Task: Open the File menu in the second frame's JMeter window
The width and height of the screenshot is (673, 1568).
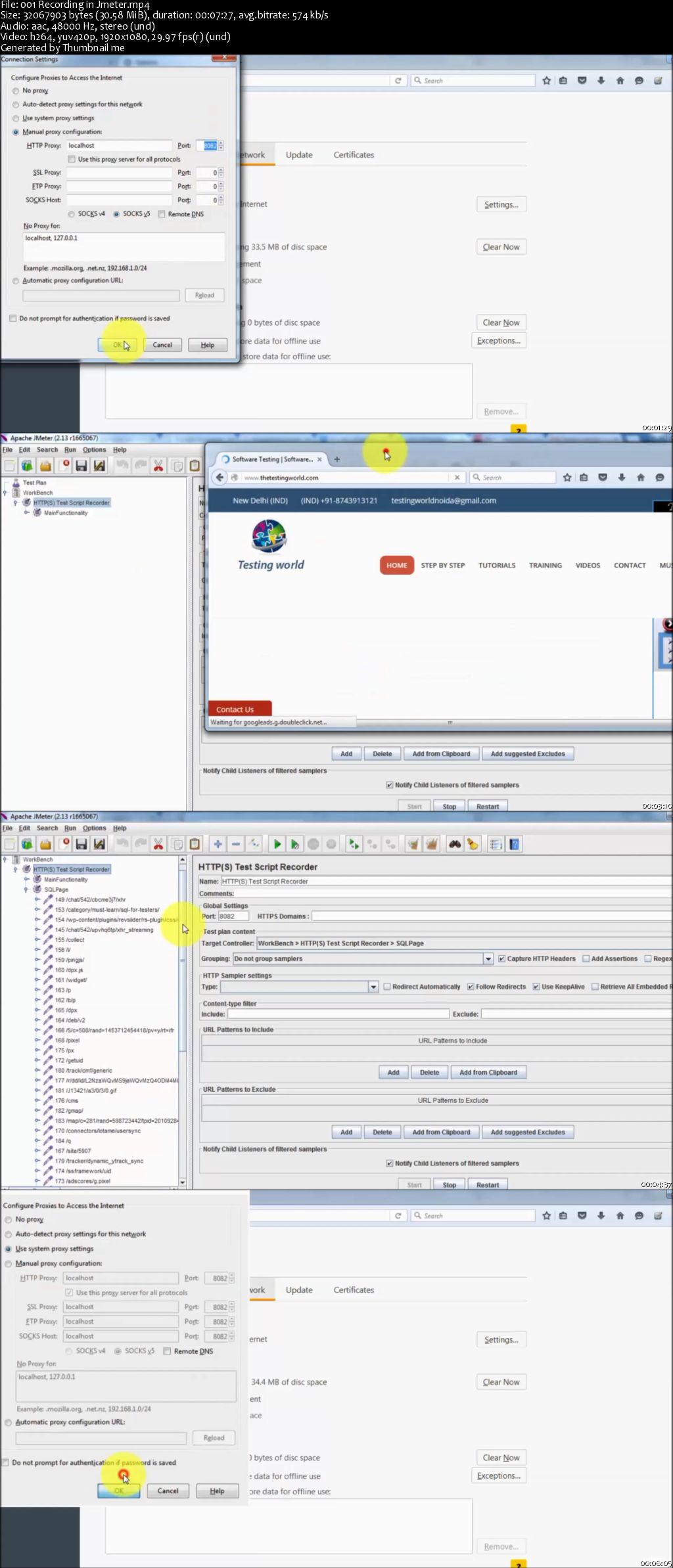Action: point(7,450)
